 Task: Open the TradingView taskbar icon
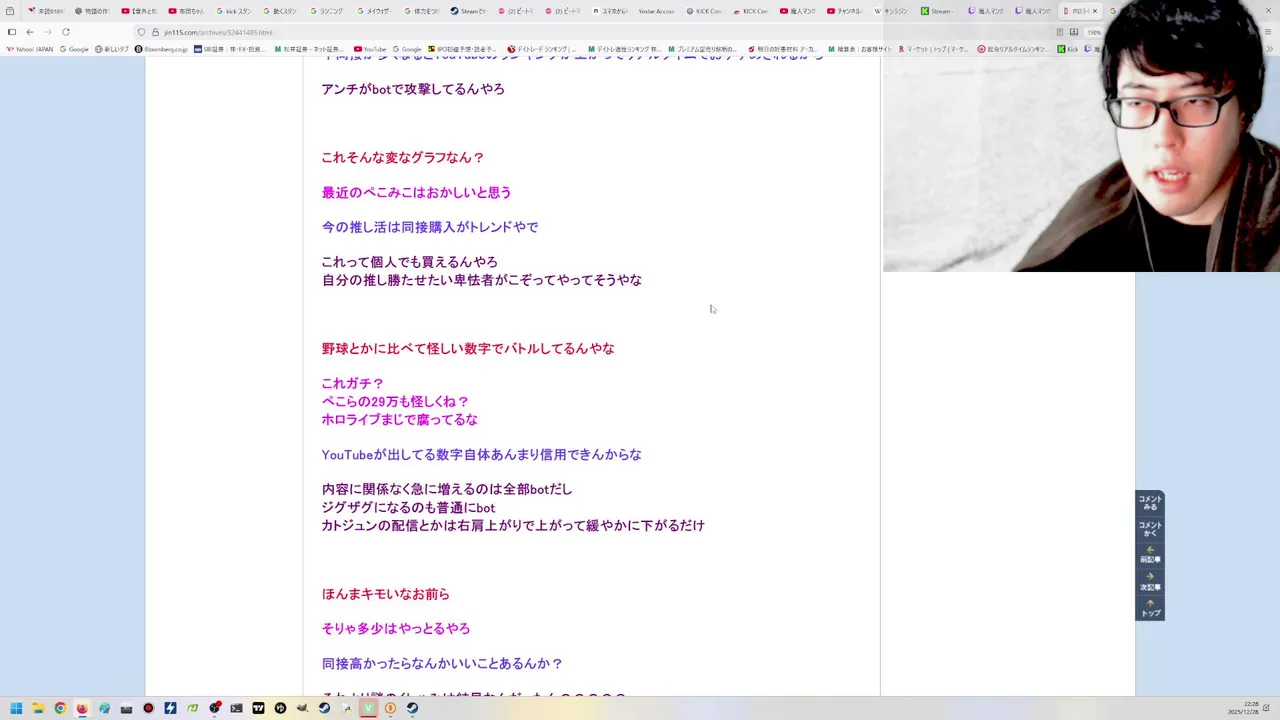(258, 708)
